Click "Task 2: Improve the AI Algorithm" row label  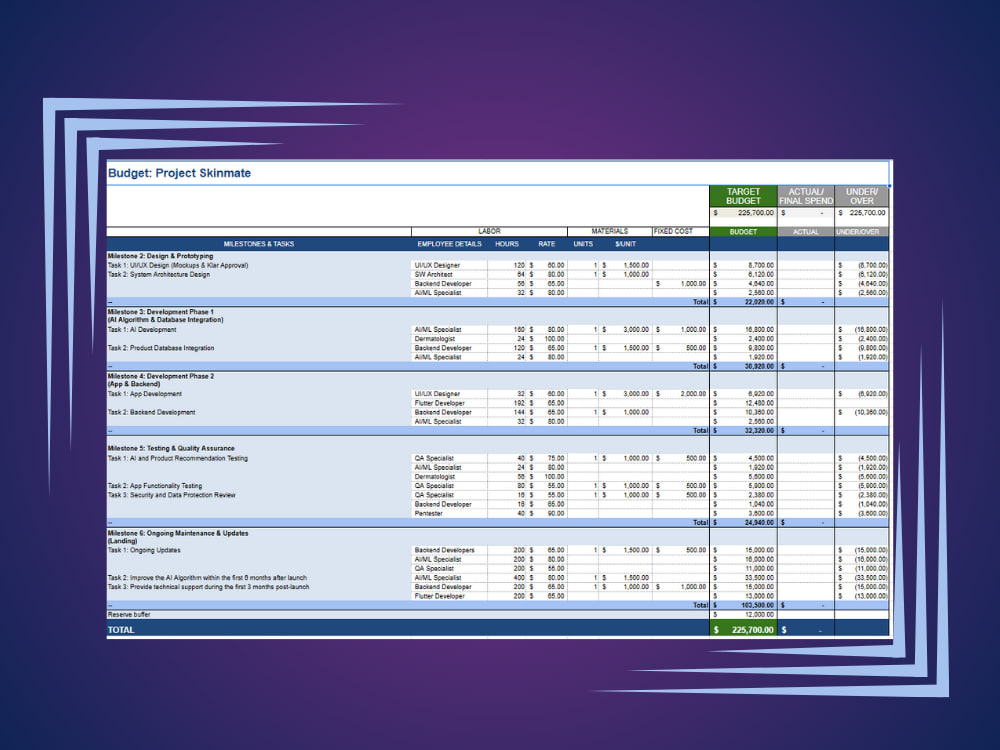[x=207, y=578]
